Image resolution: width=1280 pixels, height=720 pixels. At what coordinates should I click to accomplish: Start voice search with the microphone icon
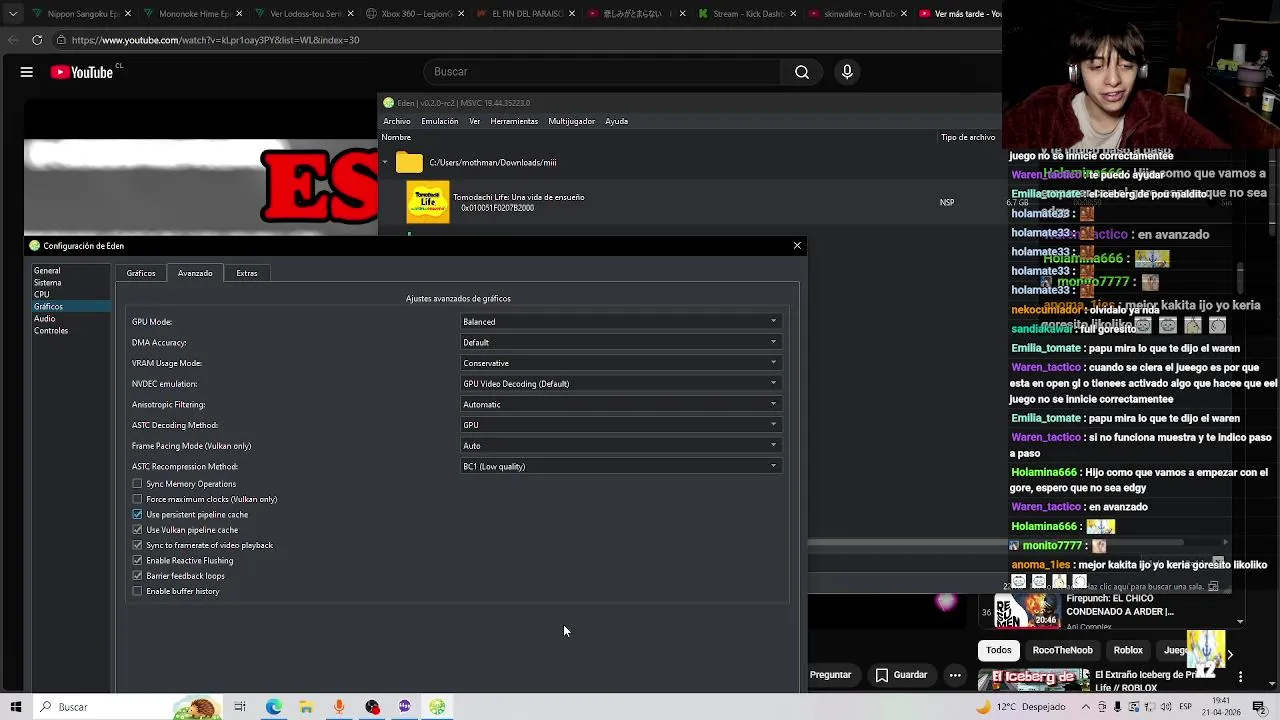[847, 72]
